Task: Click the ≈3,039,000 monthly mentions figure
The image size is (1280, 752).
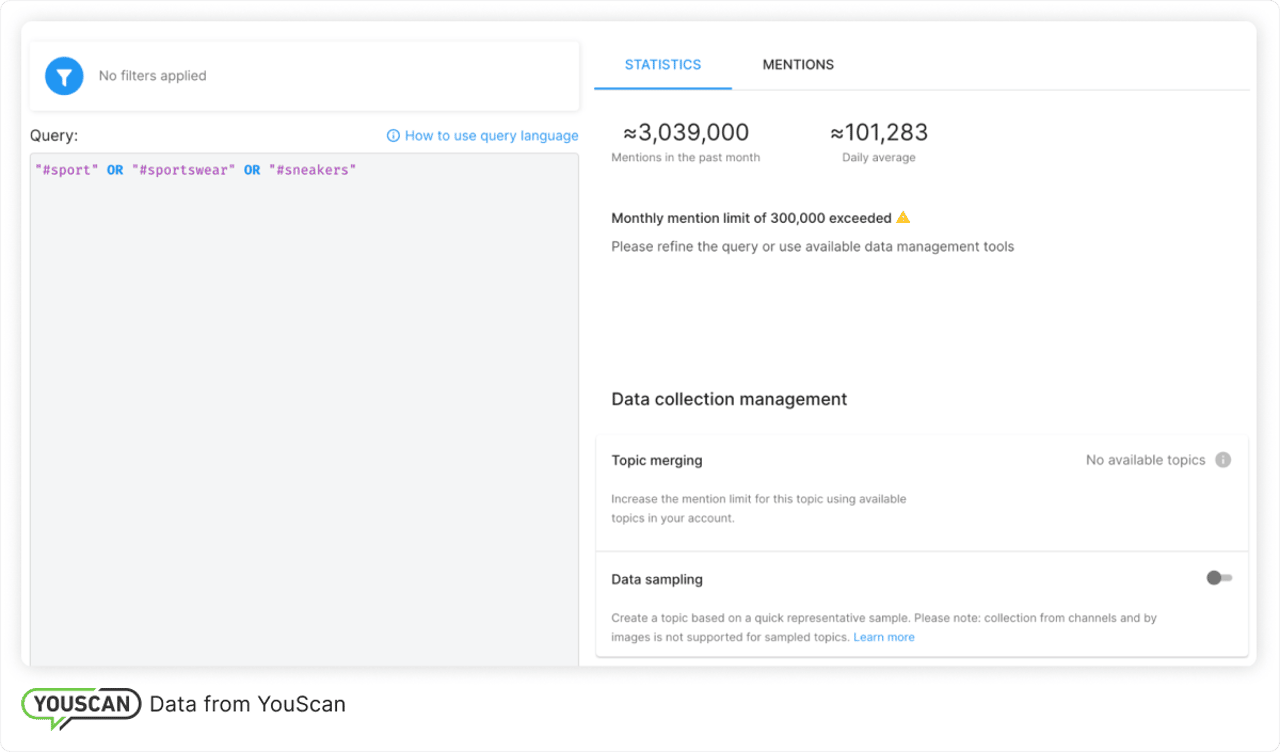Action: tap(686, 132)
